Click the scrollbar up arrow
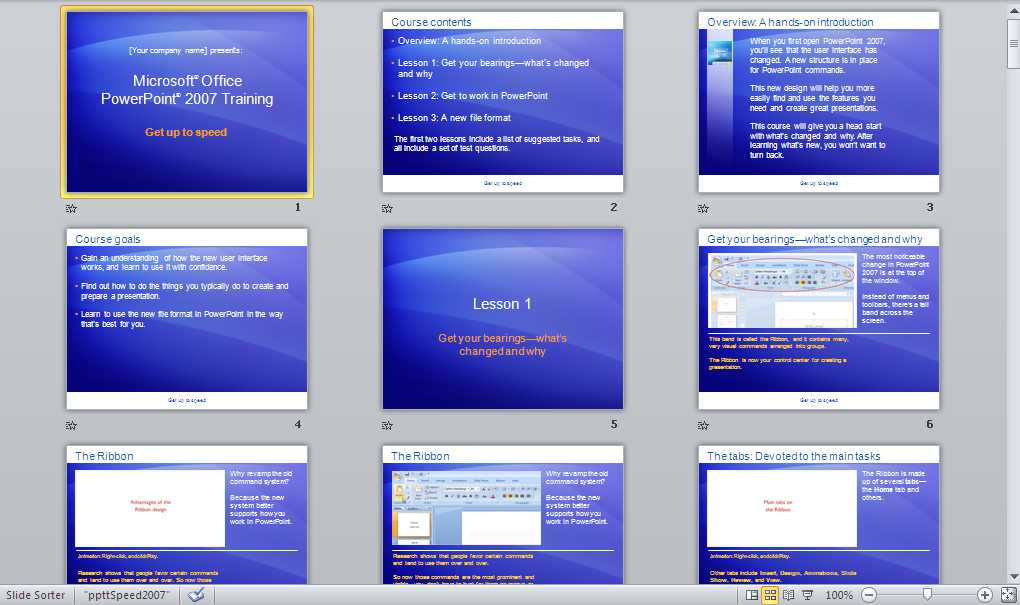This screenshot has height=605, width=1020. click(1012, 10)
